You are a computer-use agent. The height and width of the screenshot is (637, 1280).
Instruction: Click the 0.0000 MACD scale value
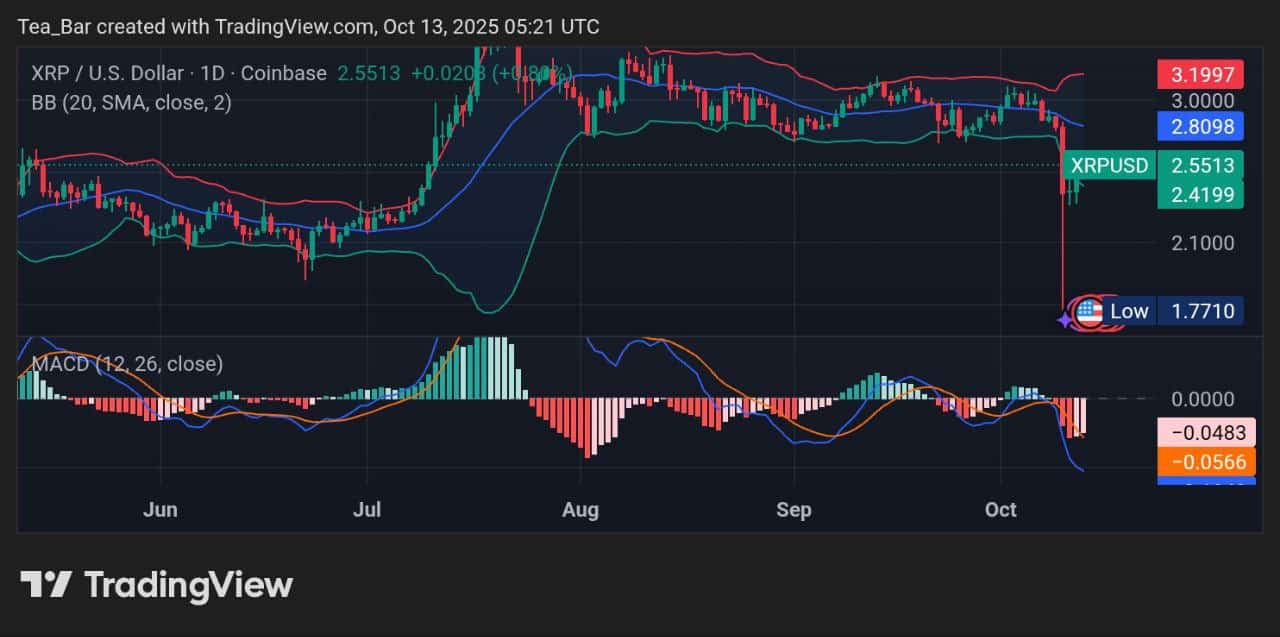pyautogui.click(x=1202, y=399)
